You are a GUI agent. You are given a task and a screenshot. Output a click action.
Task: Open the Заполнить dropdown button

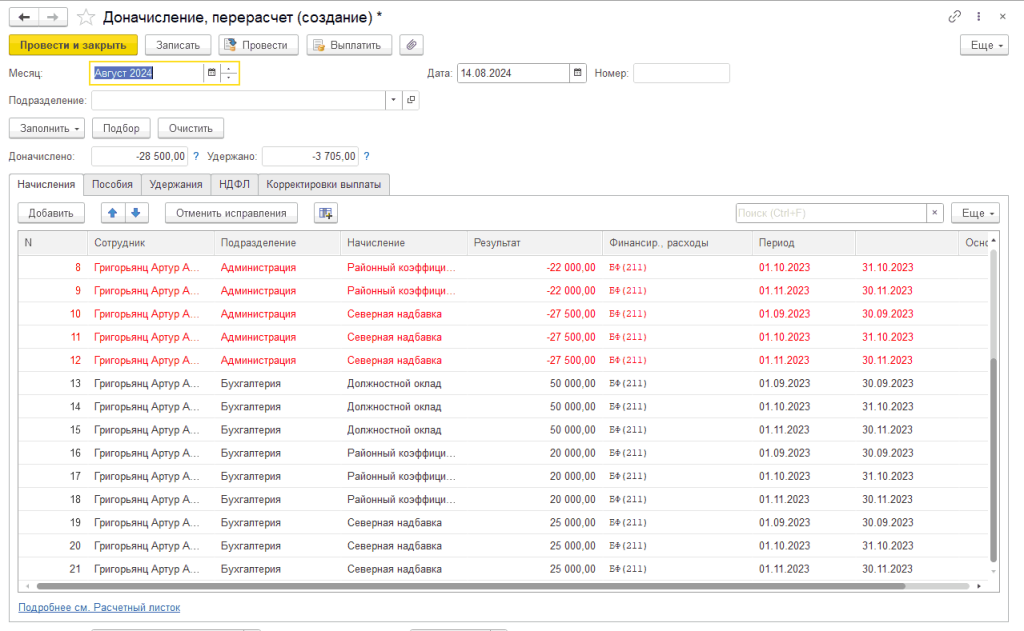(x=46, y=128)
